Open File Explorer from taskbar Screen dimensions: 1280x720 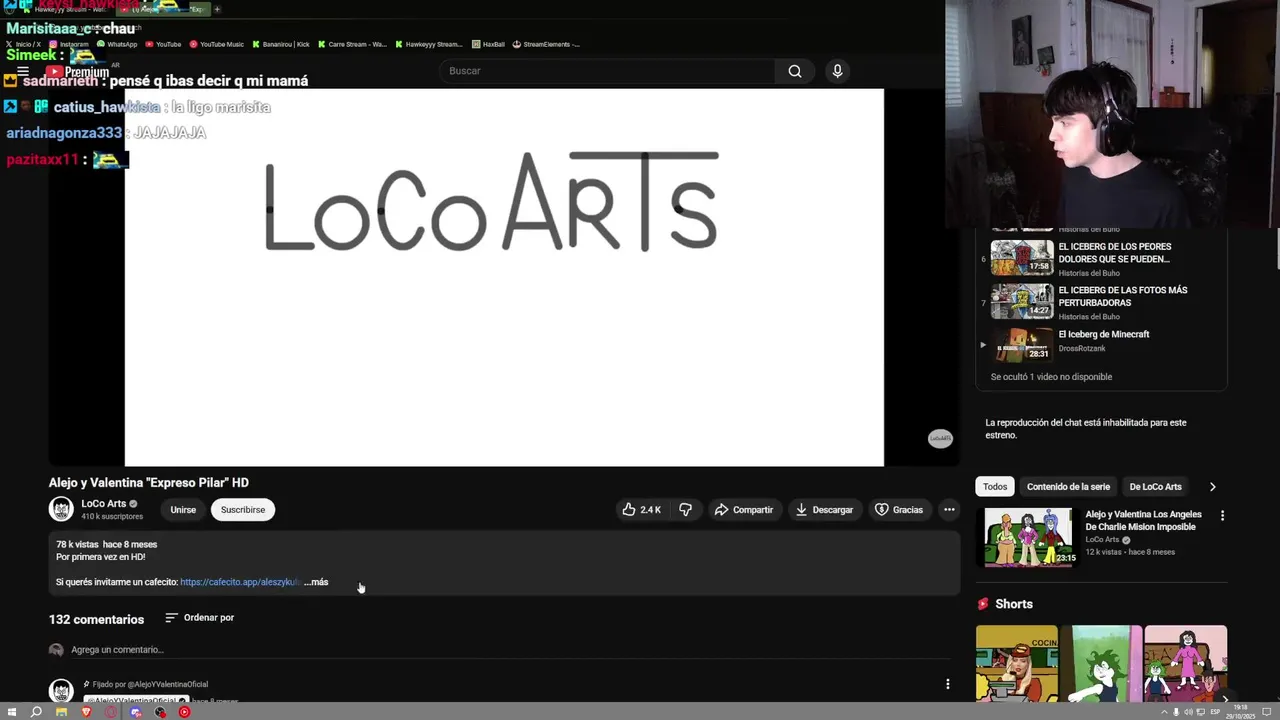pos(61,712)
